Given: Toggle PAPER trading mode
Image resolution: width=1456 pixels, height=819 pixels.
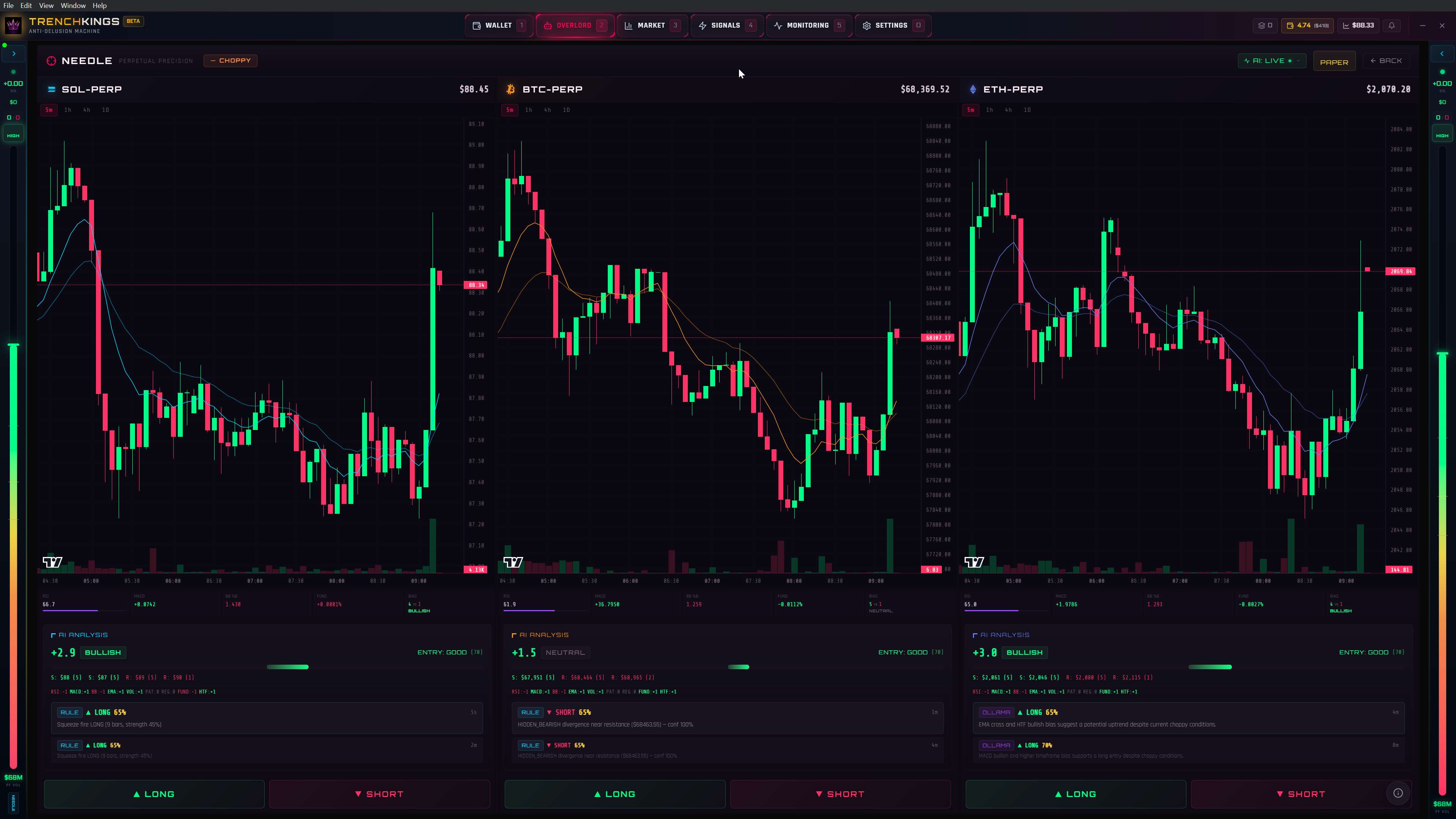Looking at the screenshot, I should (1334, 61).
